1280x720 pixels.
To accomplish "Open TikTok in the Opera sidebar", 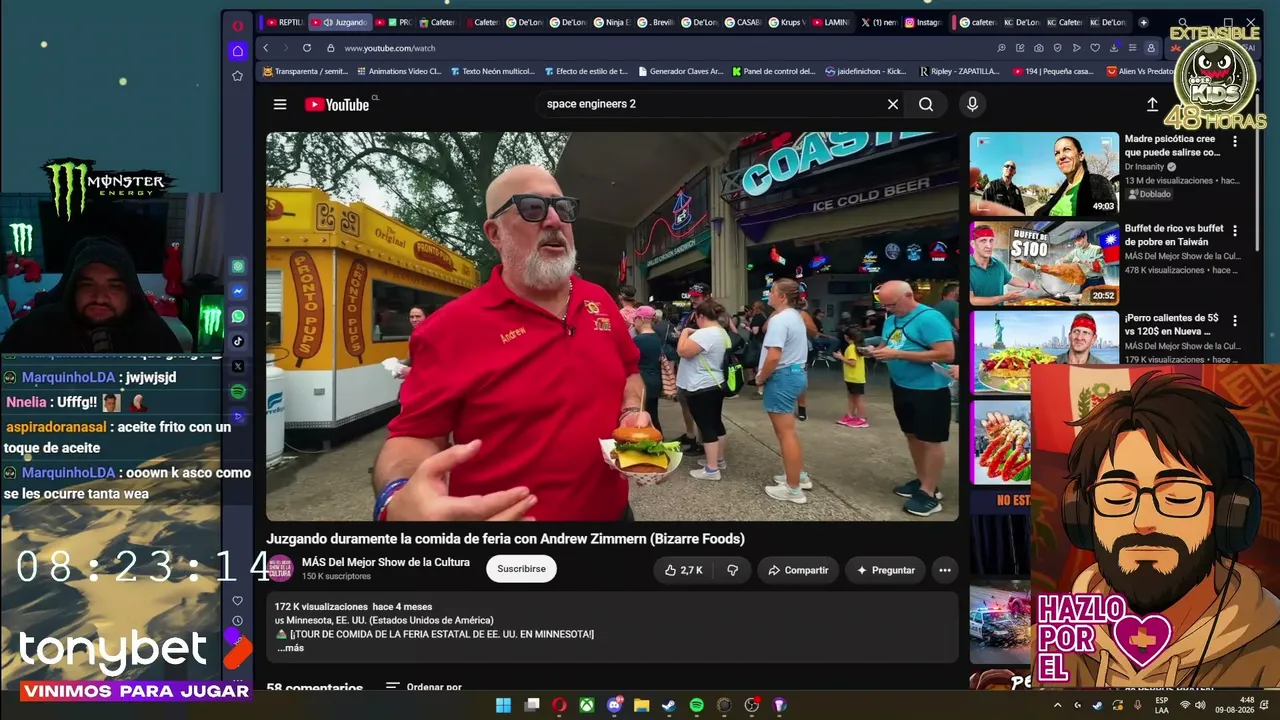I will click(238, 341).
